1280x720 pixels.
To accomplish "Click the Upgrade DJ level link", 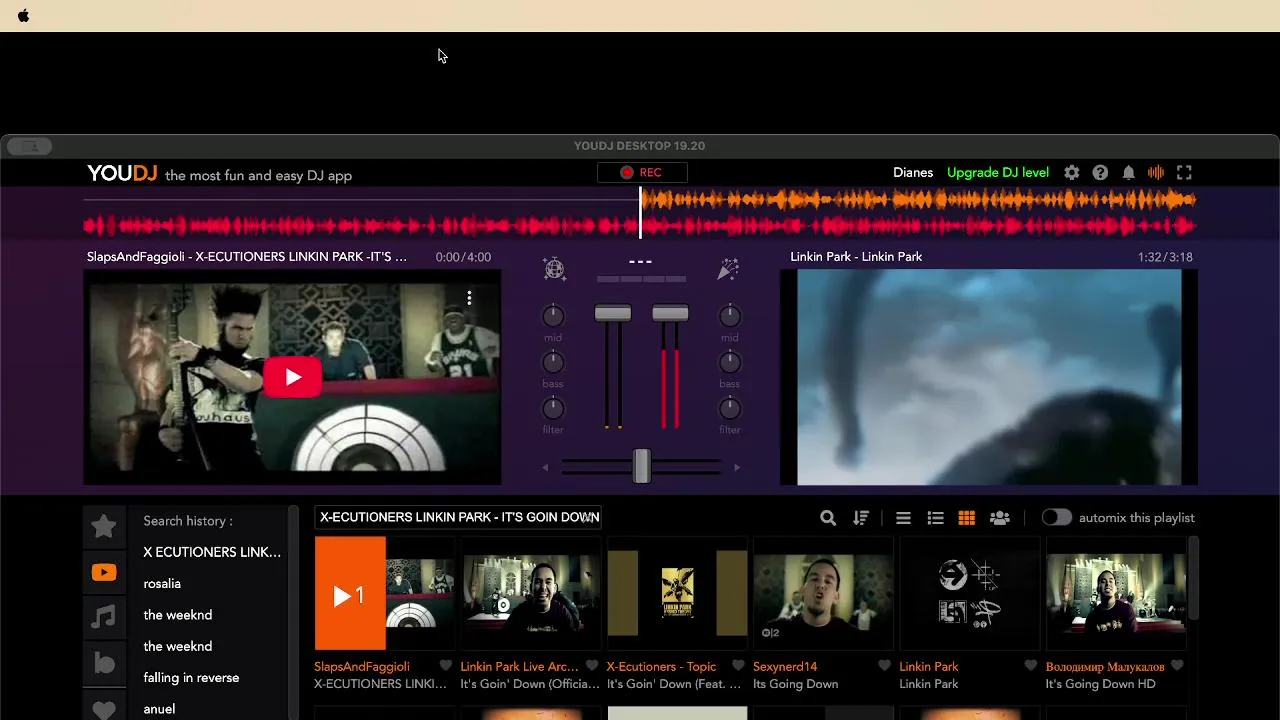I will click(998, 172).
